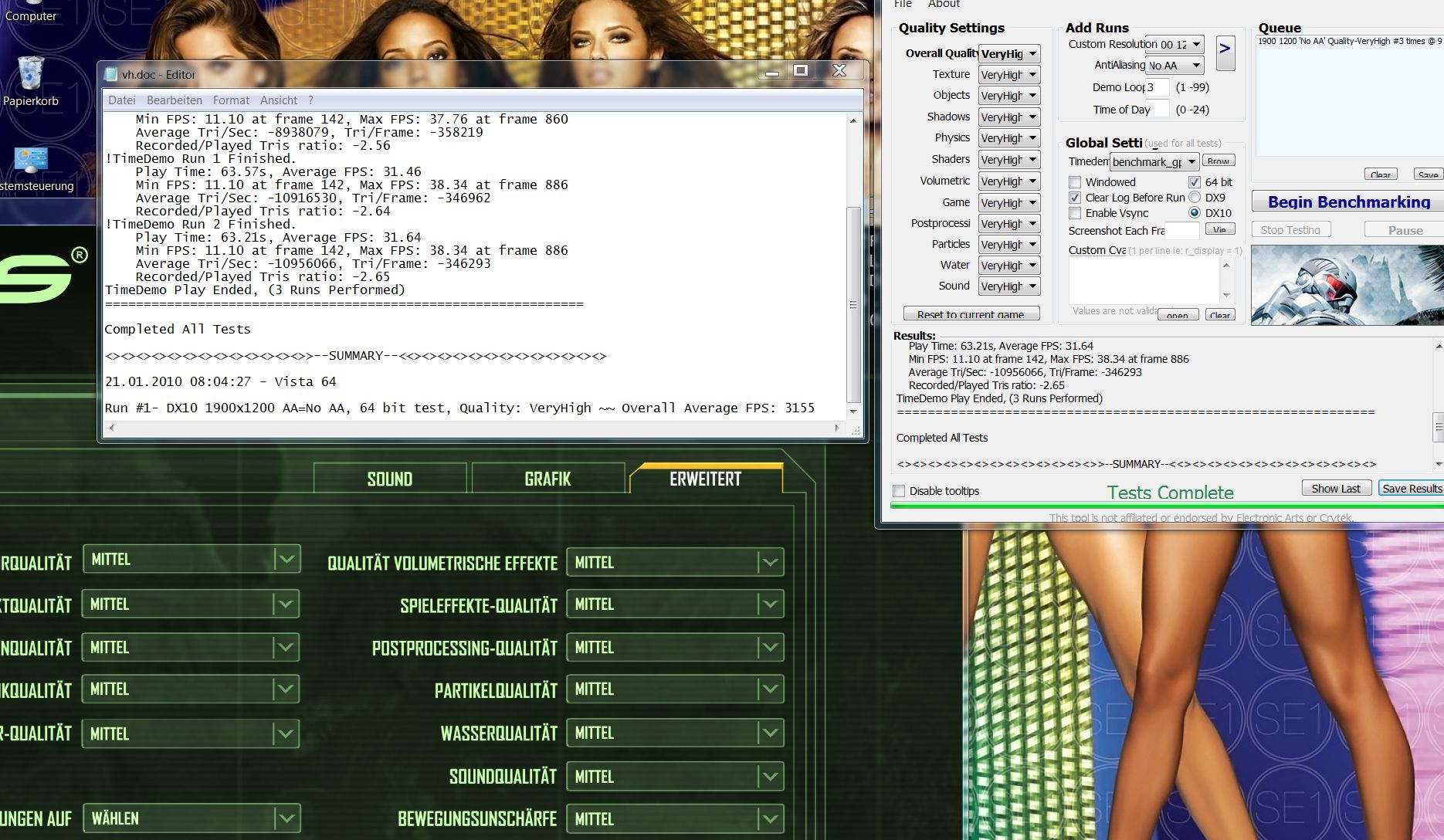Viewport: 1444px width, 840px height.
Task: Enable the Windowed checkbox
Action: [1075, 182]
